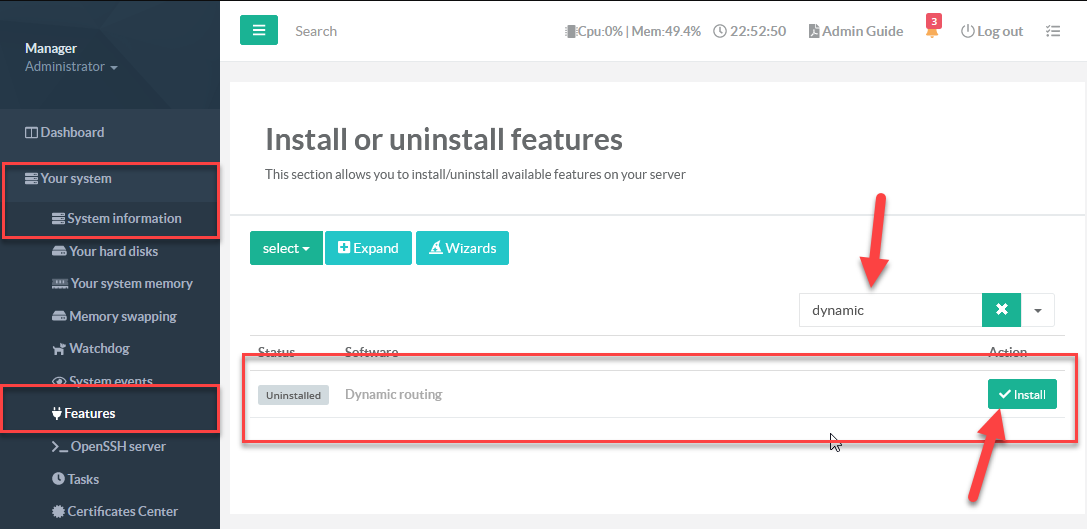1087x529 pixels.
Task: Click the green hamburger menu button
Action: 258,31
